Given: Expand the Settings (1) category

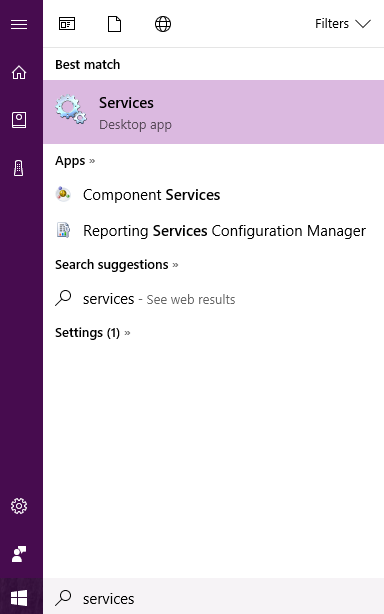Looking at the screenshot, I should point(92,333).
